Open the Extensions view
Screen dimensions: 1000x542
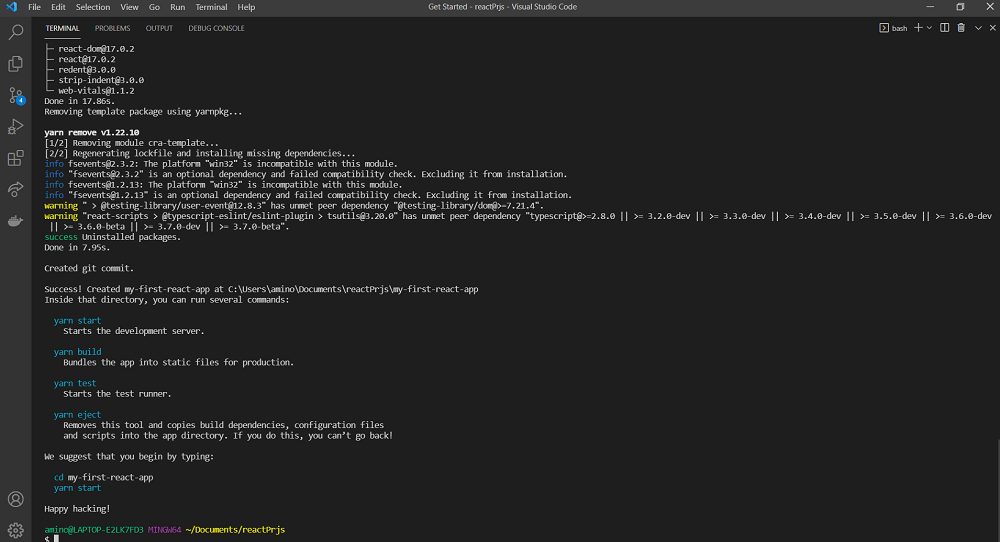[x=15, y=158]
